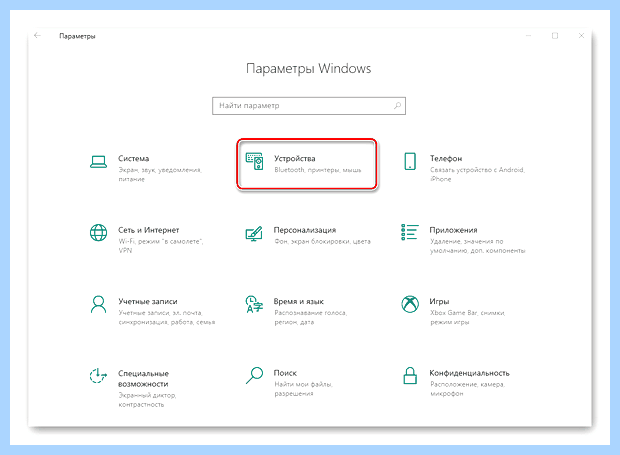Click 'Xbox Game Bar, снимки, режим игры' text
Screen dimensions: 620x455
(x=467, y=317)
